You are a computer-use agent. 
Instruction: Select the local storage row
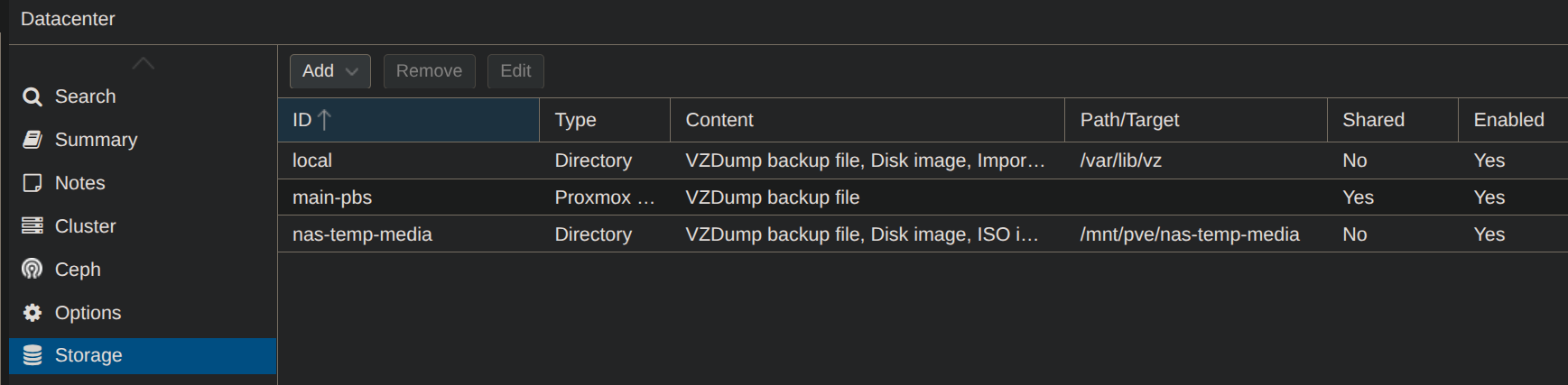(312, 160)
